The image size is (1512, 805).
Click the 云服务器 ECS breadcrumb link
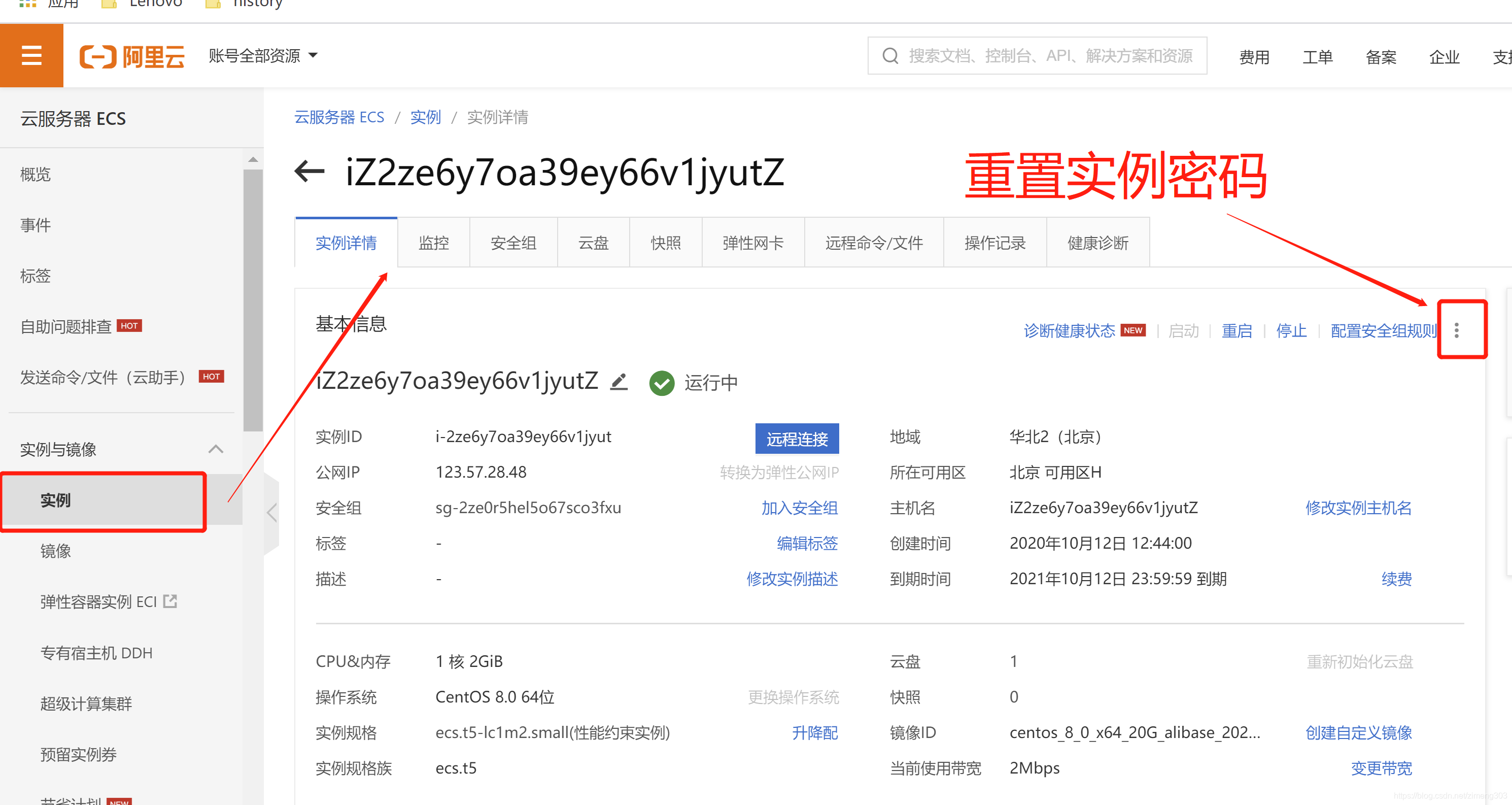click(338, 117)
